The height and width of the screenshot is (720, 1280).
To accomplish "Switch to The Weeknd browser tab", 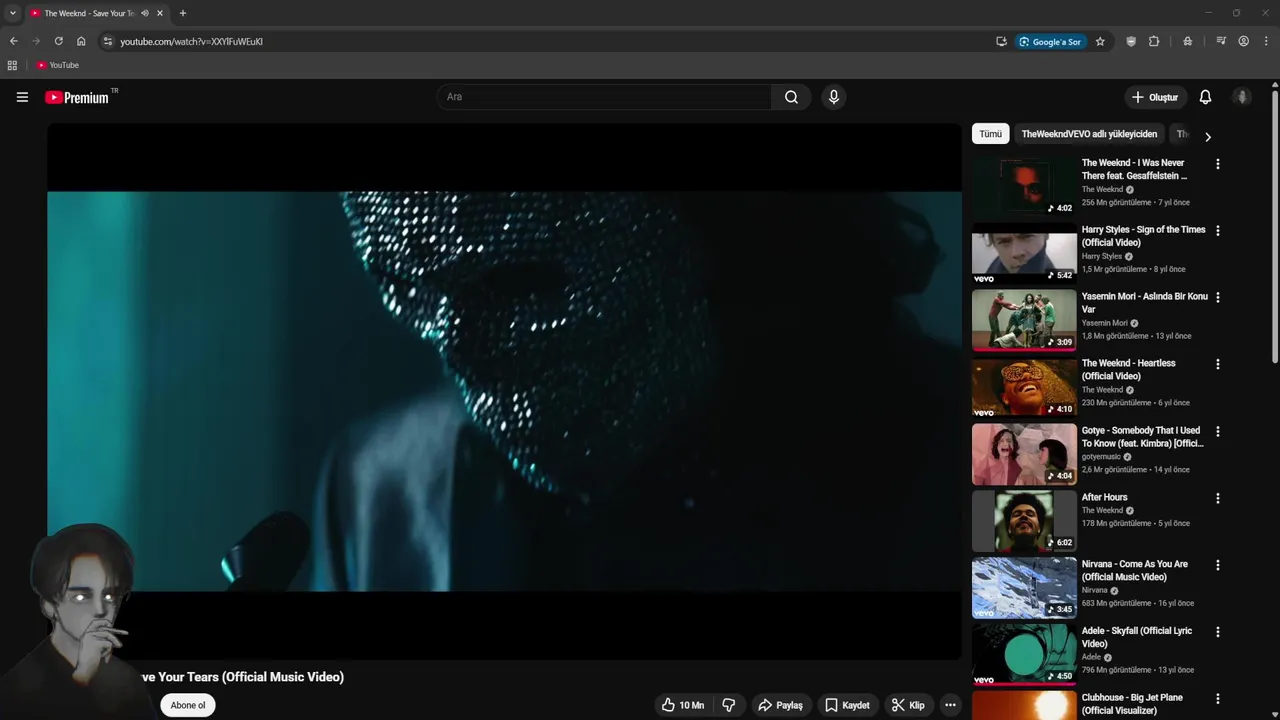I will tap(90, 13).
